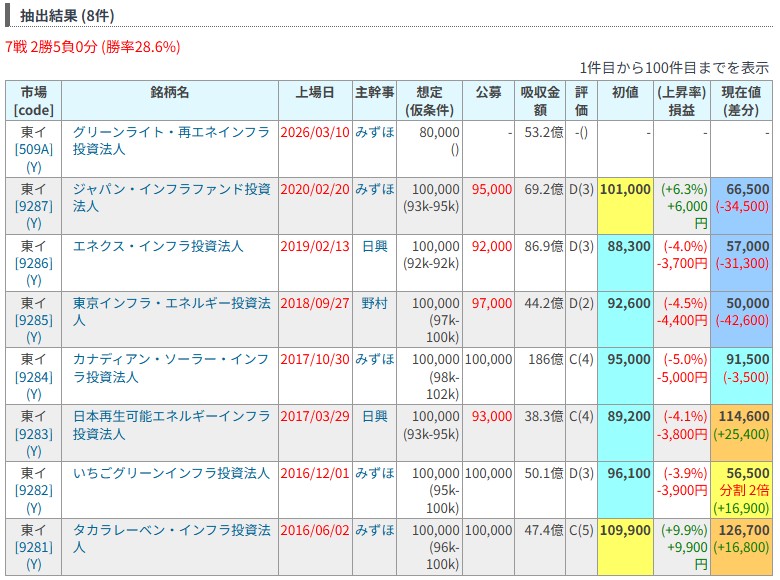Image resolution: width=780 pixels, height=580 pixels.
Task: Click いちごグリーンインフラ投資法人 link
Action: [170, 474]
